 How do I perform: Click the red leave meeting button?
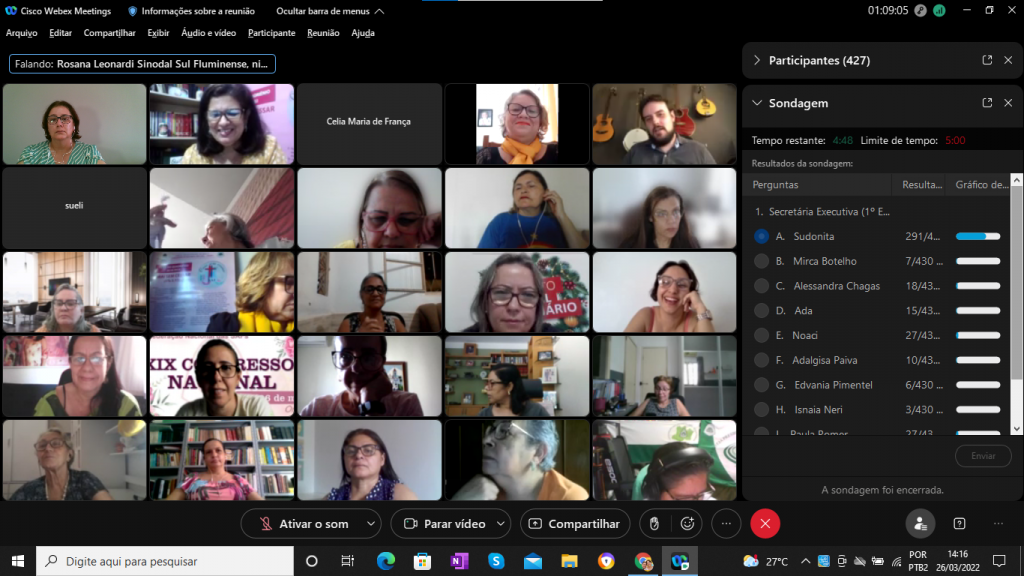(765, 523)
